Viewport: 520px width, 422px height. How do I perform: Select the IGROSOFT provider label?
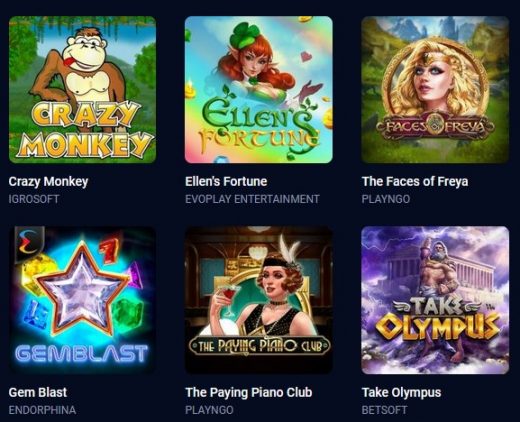(x=34, y=199)
